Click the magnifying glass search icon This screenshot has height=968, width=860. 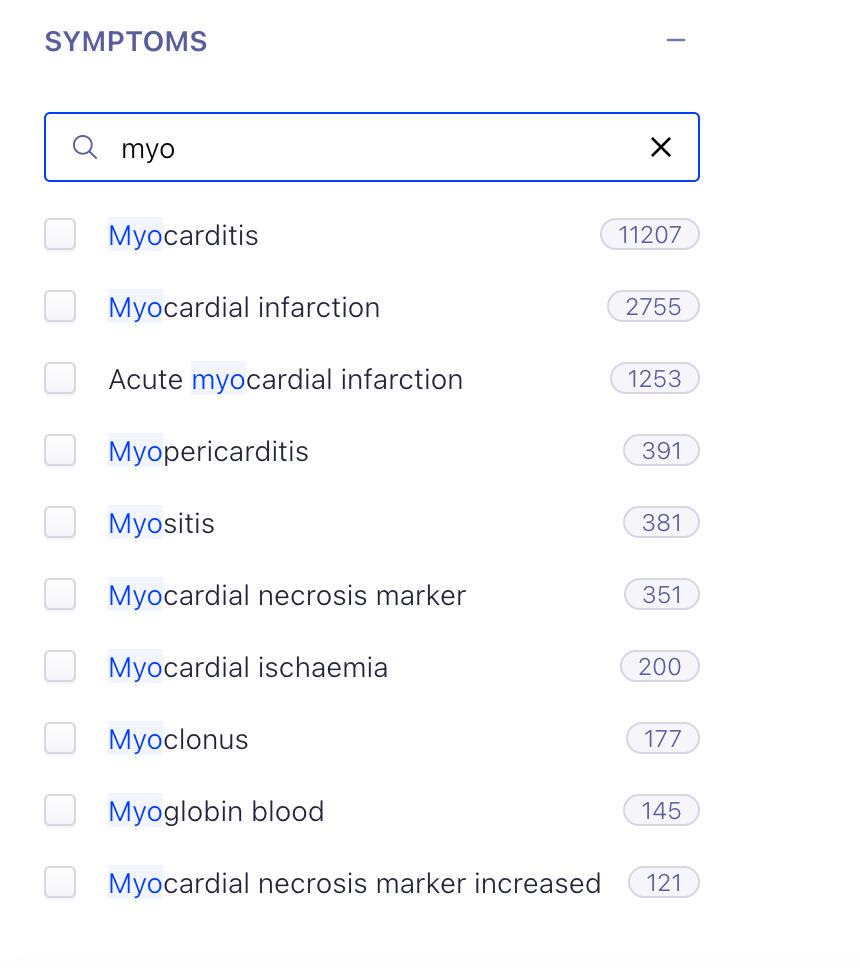(x=85, y=148)
